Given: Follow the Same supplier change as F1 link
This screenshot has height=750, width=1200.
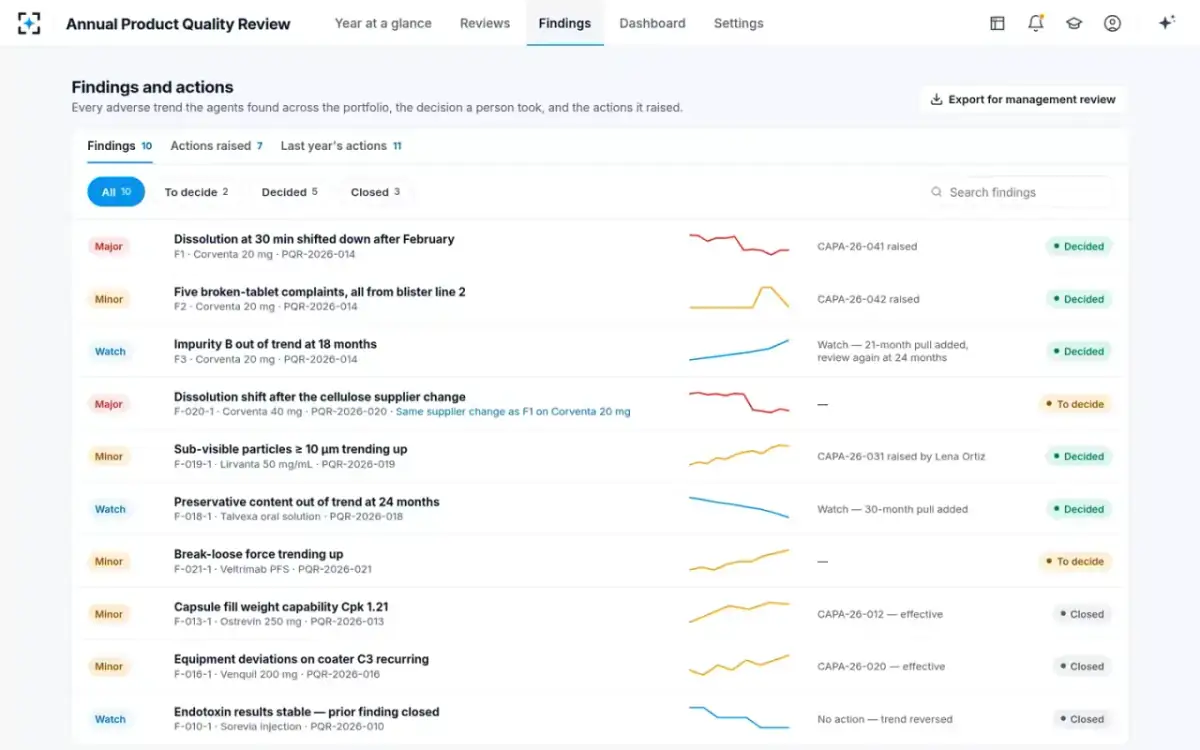Looking at the screenshot, I should click(x=513, y=412).
